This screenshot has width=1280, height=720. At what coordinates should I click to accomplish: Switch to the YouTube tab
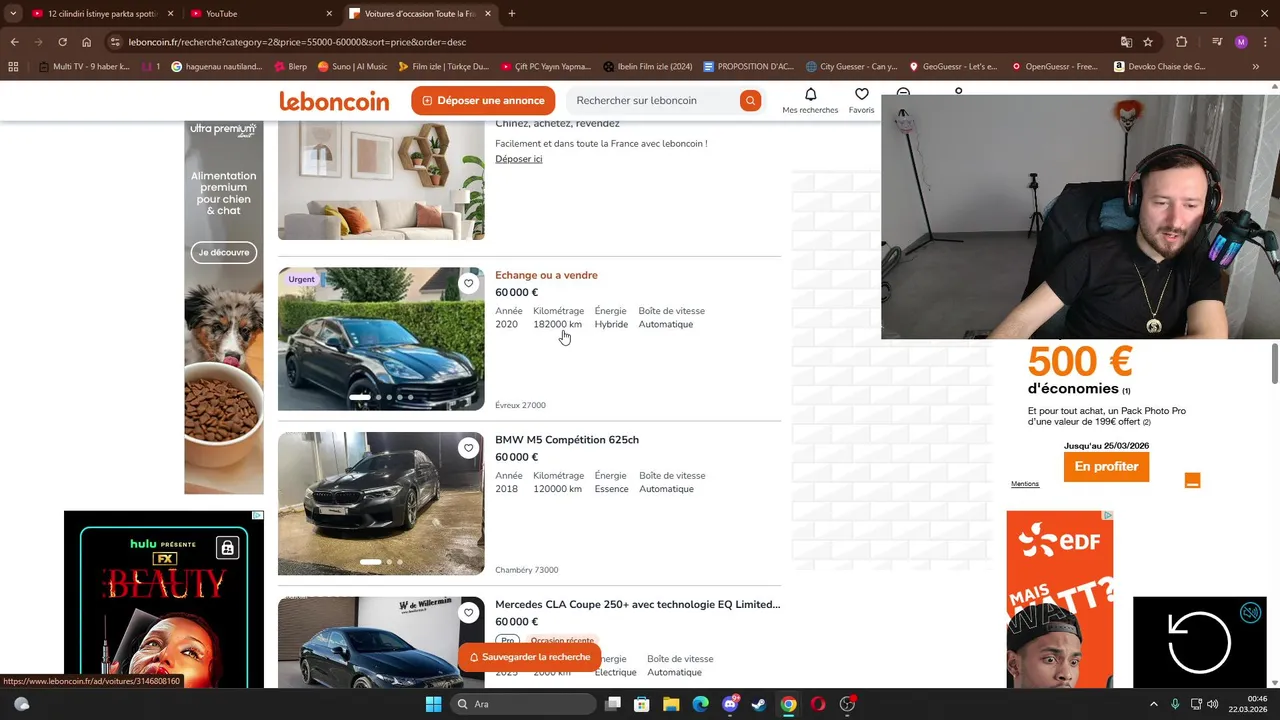click(260, 14)
